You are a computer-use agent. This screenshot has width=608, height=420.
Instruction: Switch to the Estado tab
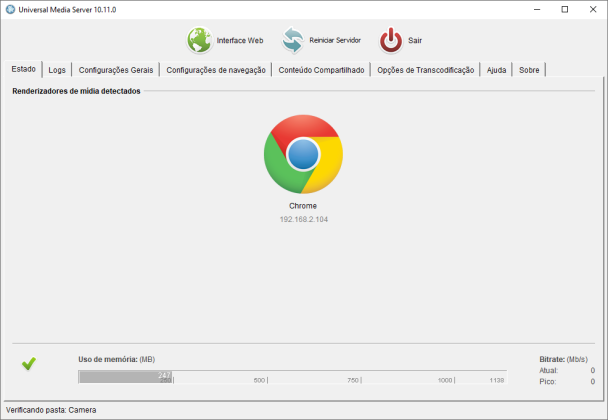click(x=24, y=69)
